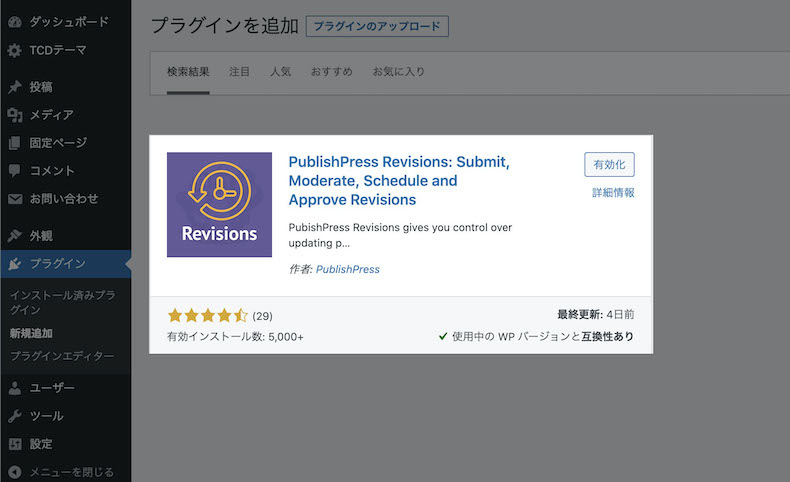Viewport: 790px width, 482px height.
Task: Click the green compatibility checkmark icon
Action: tap(443, 336)
